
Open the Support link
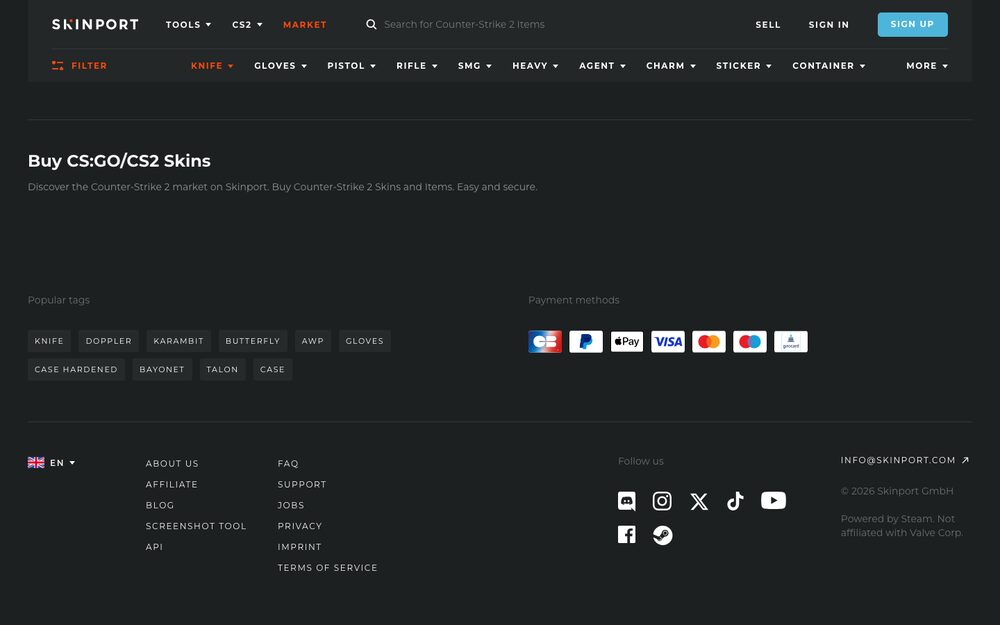click(x=302, y=485)
